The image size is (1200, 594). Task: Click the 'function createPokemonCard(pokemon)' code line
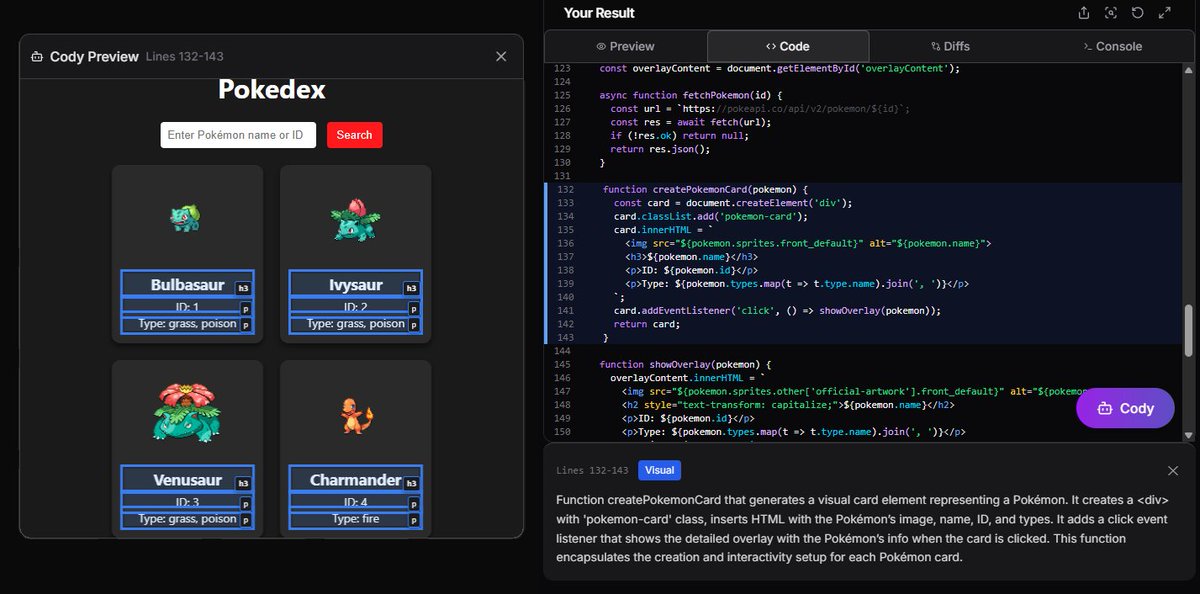click(x=705, y=189)
